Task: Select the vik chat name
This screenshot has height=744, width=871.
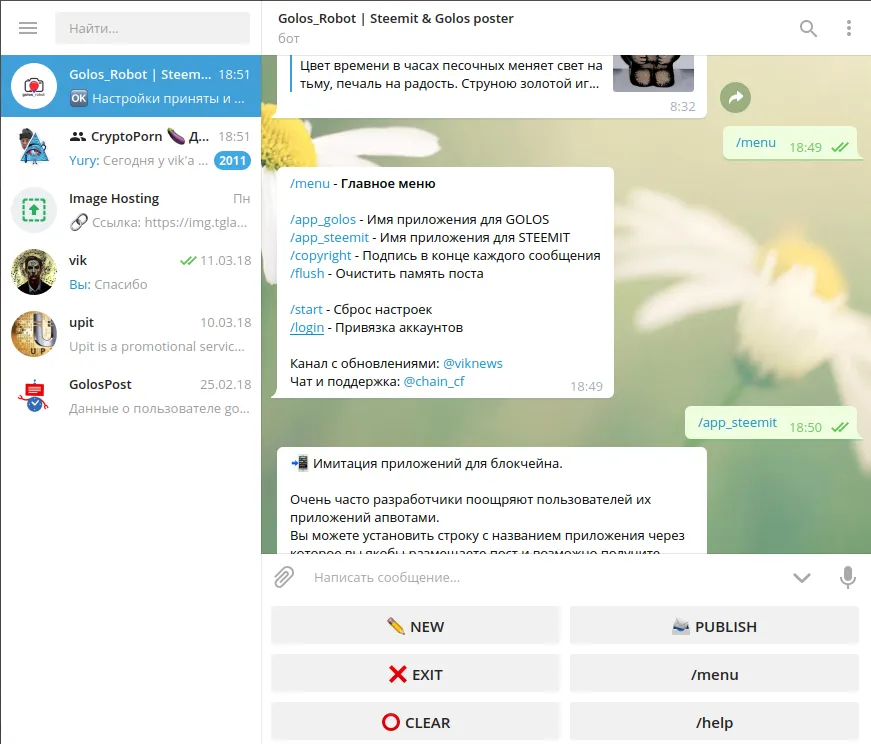Action: [78, 261]
